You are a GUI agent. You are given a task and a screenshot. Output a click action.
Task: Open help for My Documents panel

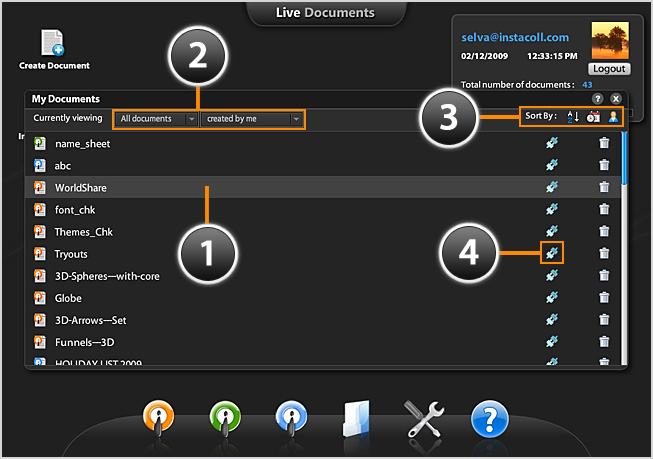click(x=598, y=99)
